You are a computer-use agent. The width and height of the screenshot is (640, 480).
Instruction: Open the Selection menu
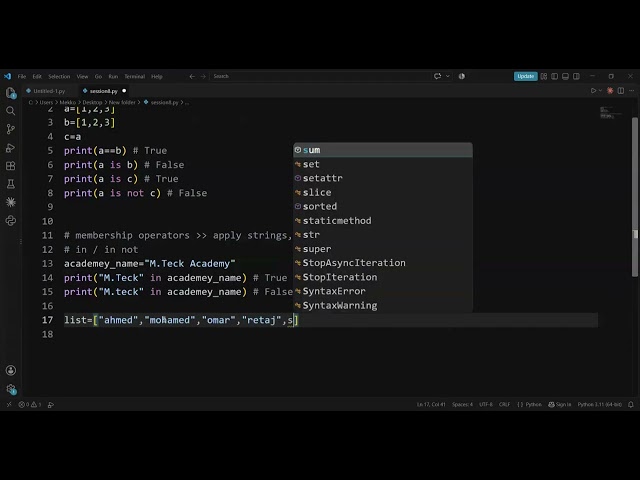click(x=59, y=76)
